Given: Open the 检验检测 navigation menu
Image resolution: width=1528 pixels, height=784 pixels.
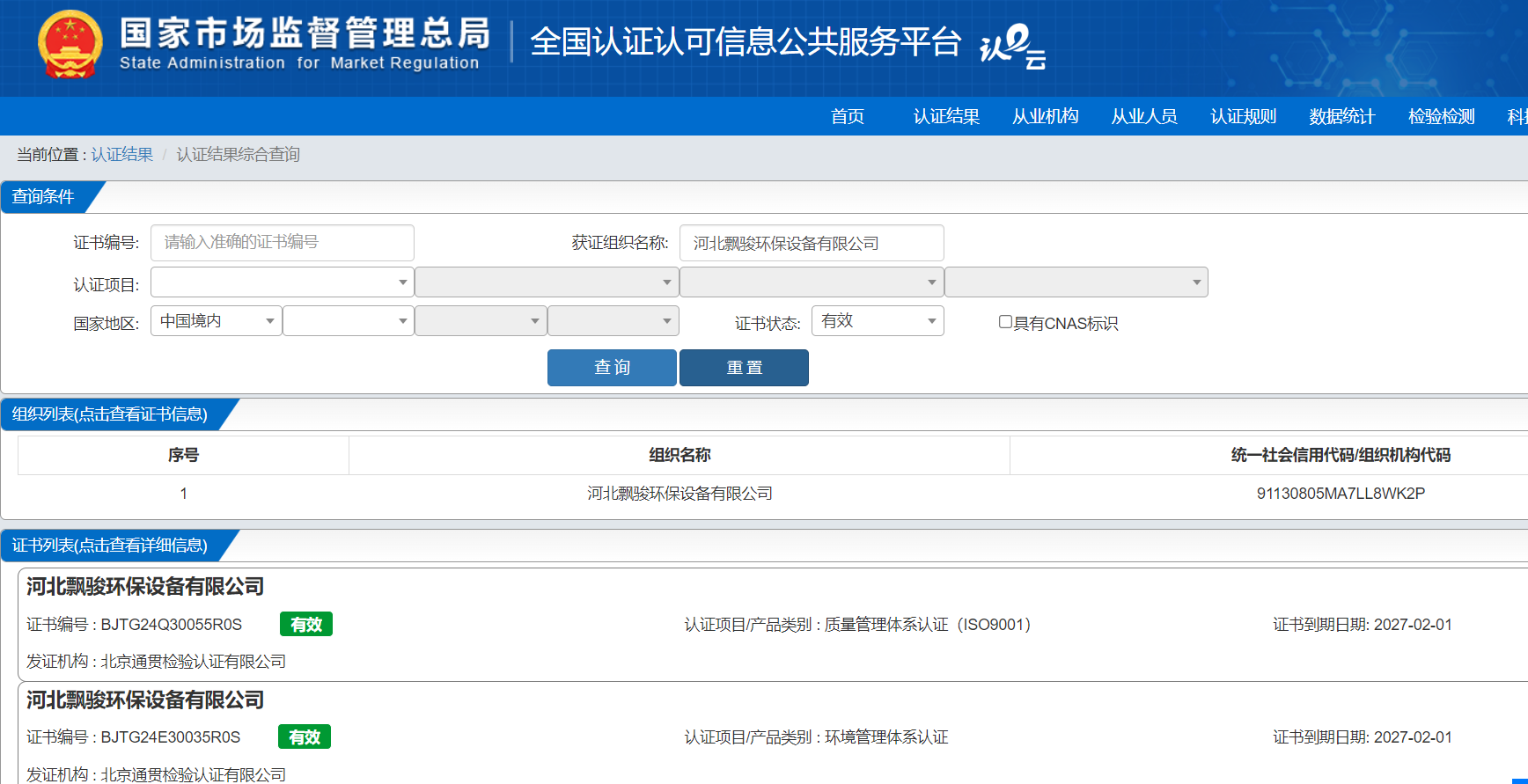Looking at the screenshot, I should click(1441, 116).
